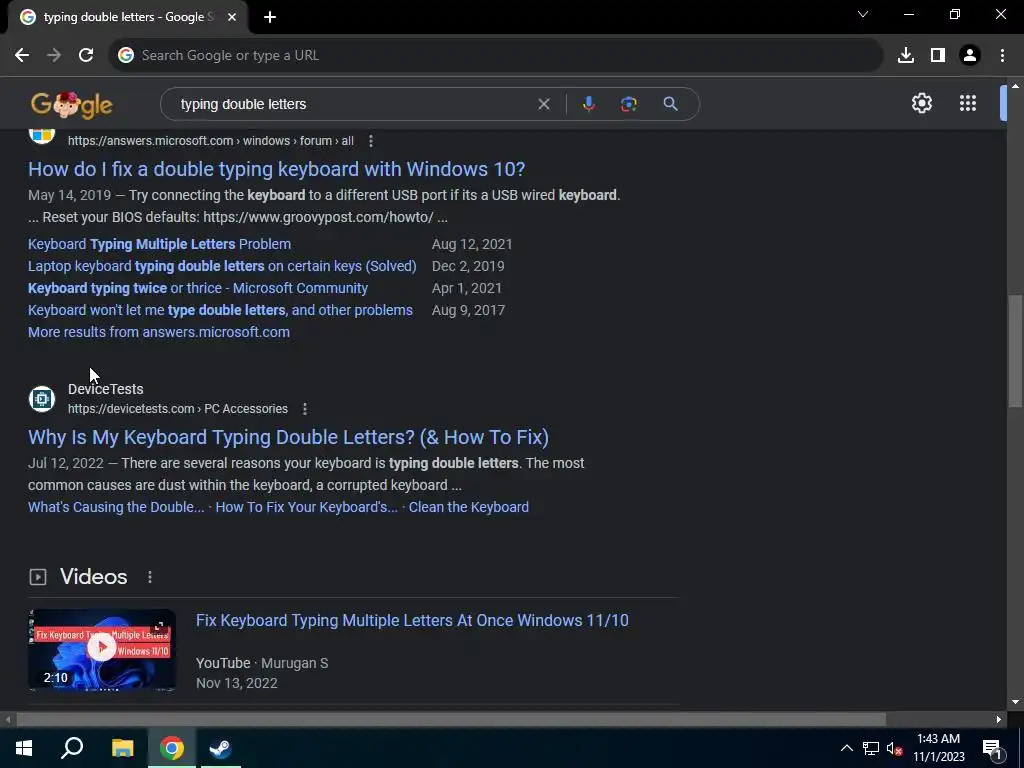Open Google quick settings gear
Viewport: 1024px width, 768px height.
coord(921,103)
